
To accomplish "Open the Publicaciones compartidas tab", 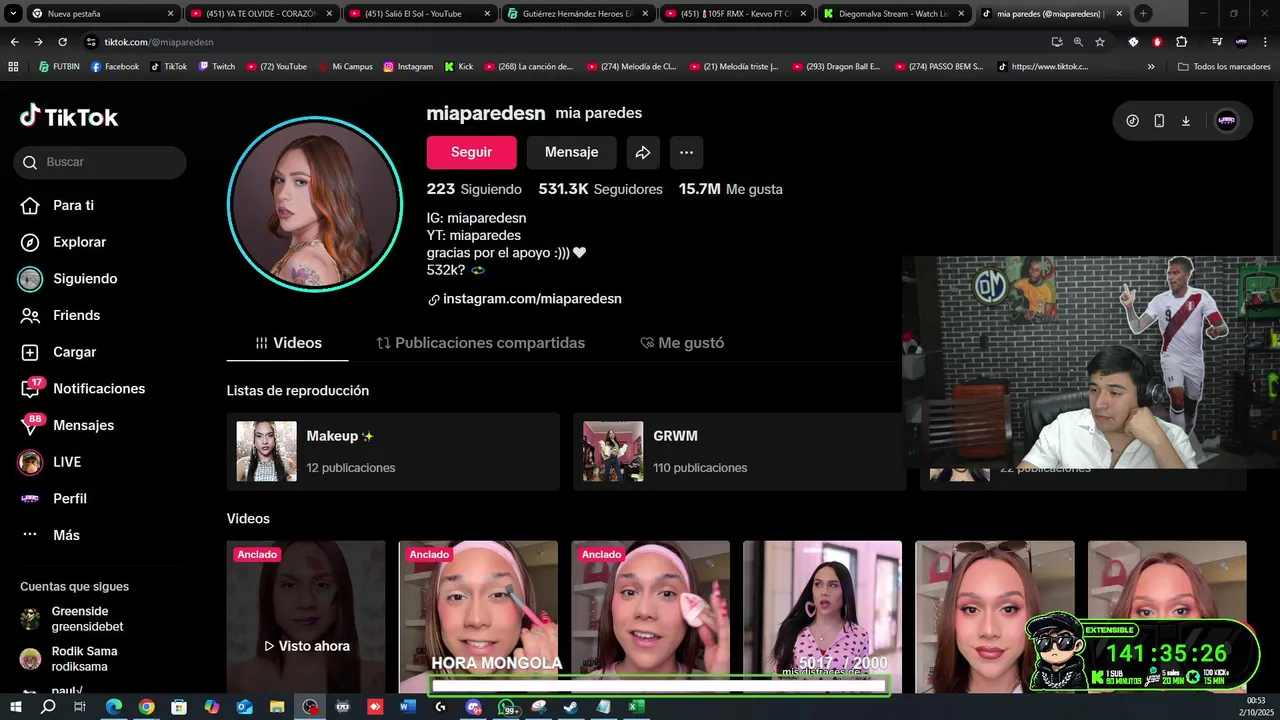I will tap(480, 343).
